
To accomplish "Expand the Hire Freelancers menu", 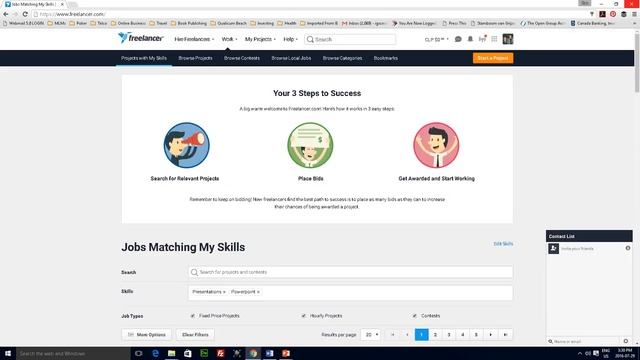I will pyautogui.click(x=194, y=39).
